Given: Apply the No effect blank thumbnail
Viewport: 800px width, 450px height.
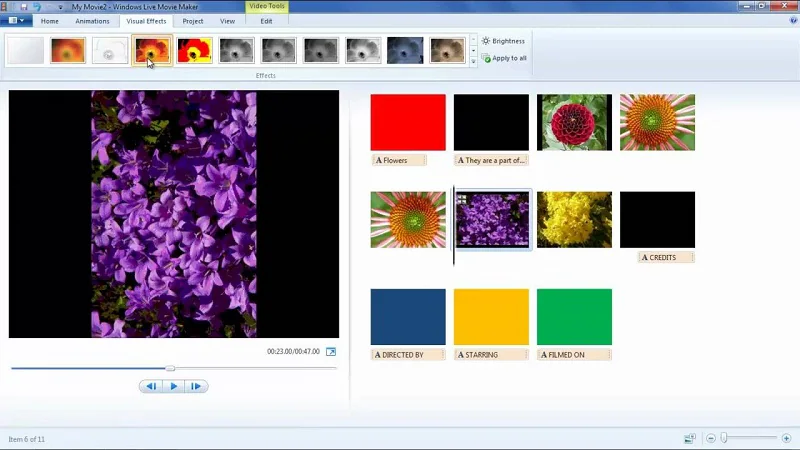Looking at the screenshot, I should pos(26,51).
